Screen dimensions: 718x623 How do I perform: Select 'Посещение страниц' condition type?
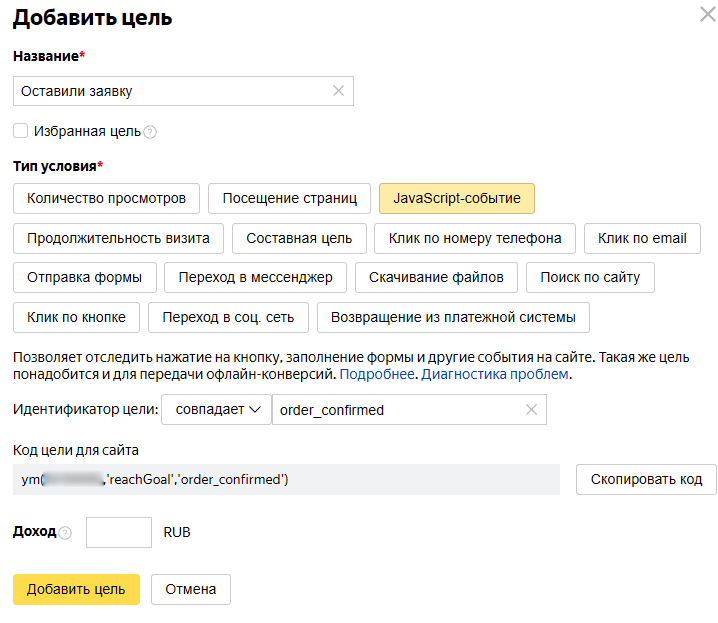click(x=289, y=198)
